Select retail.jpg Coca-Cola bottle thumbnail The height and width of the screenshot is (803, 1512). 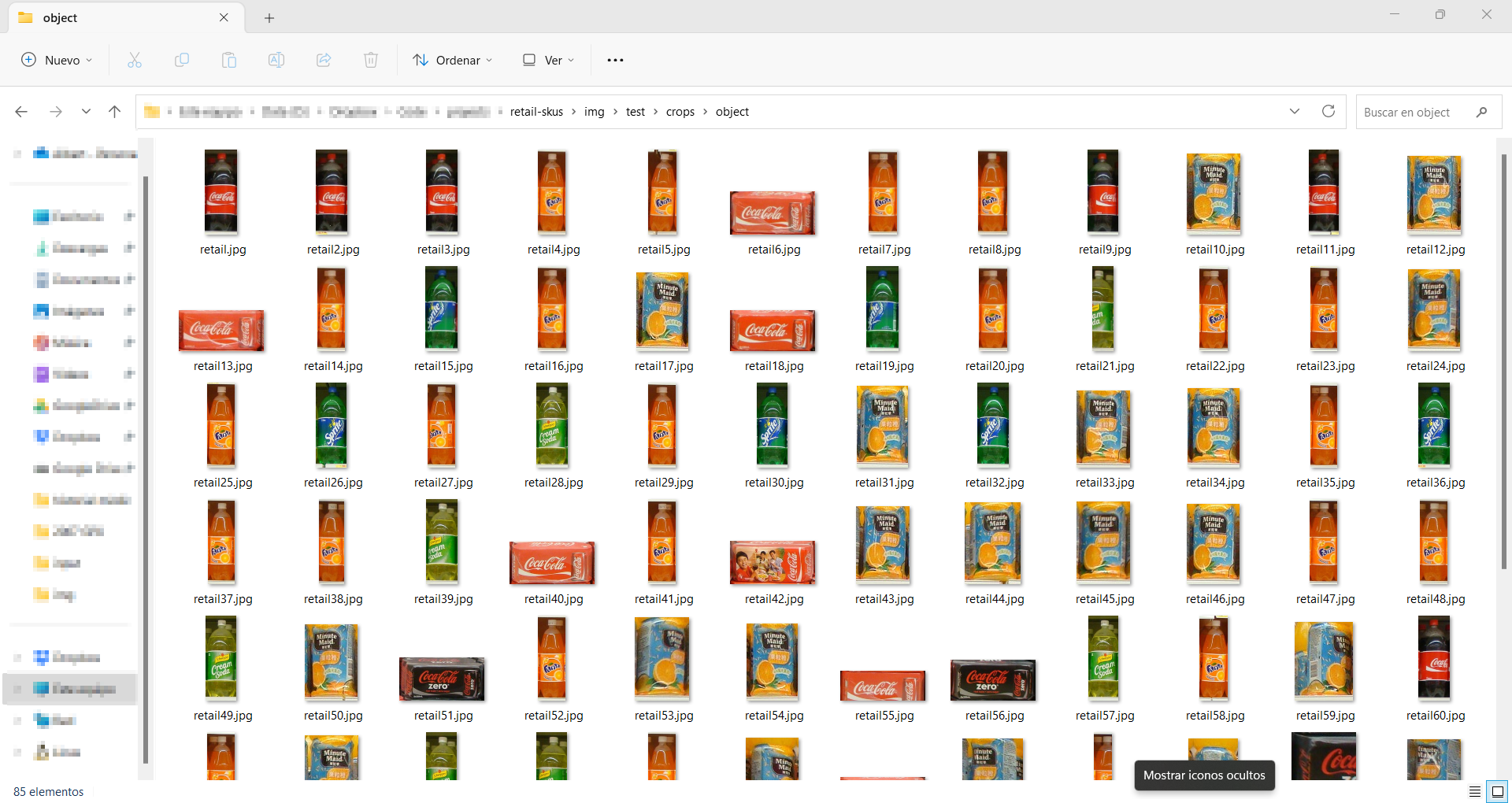click(221, 192)
